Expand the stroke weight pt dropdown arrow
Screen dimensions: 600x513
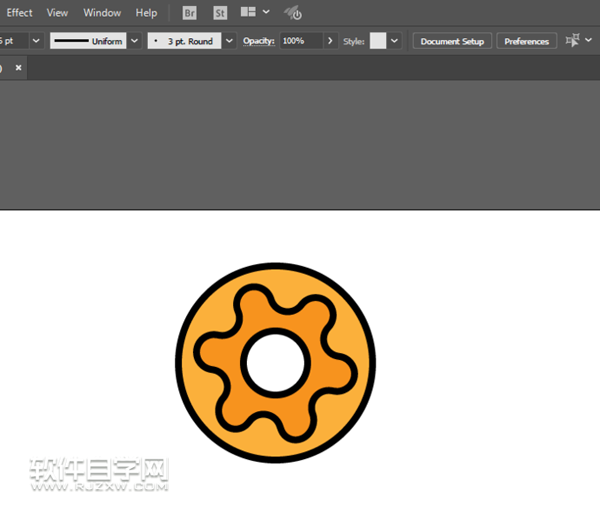click(x=36, y=41)
